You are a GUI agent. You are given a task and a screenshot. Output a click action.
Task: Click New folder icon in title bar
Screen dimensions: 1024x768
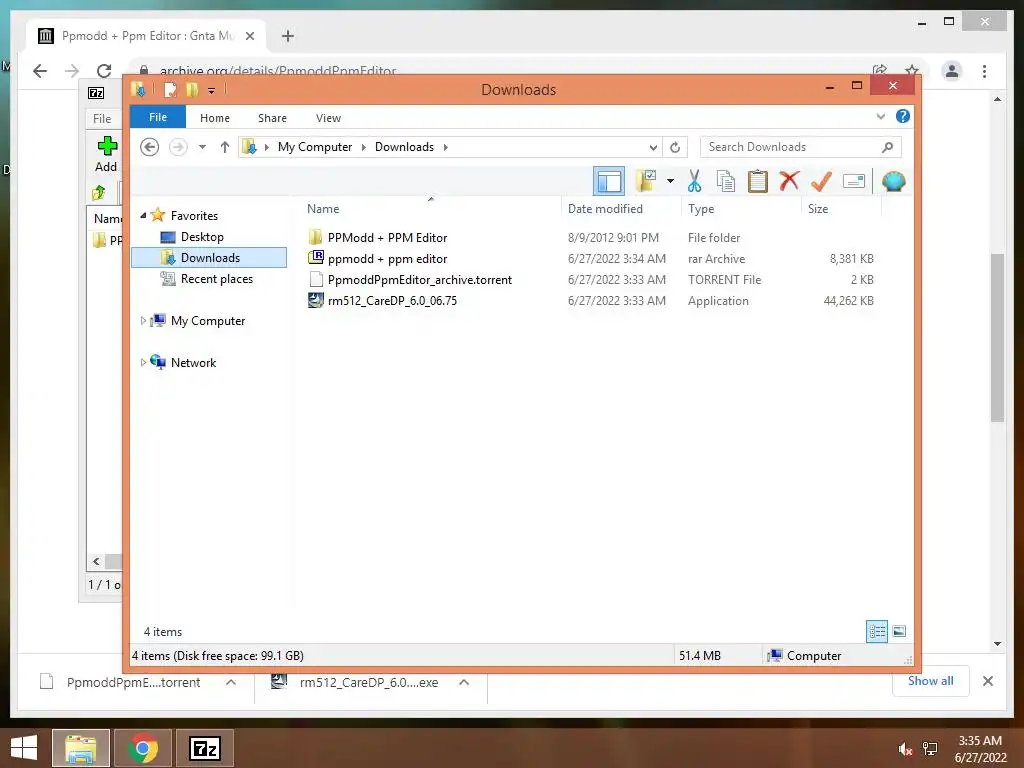pos(192,89)
